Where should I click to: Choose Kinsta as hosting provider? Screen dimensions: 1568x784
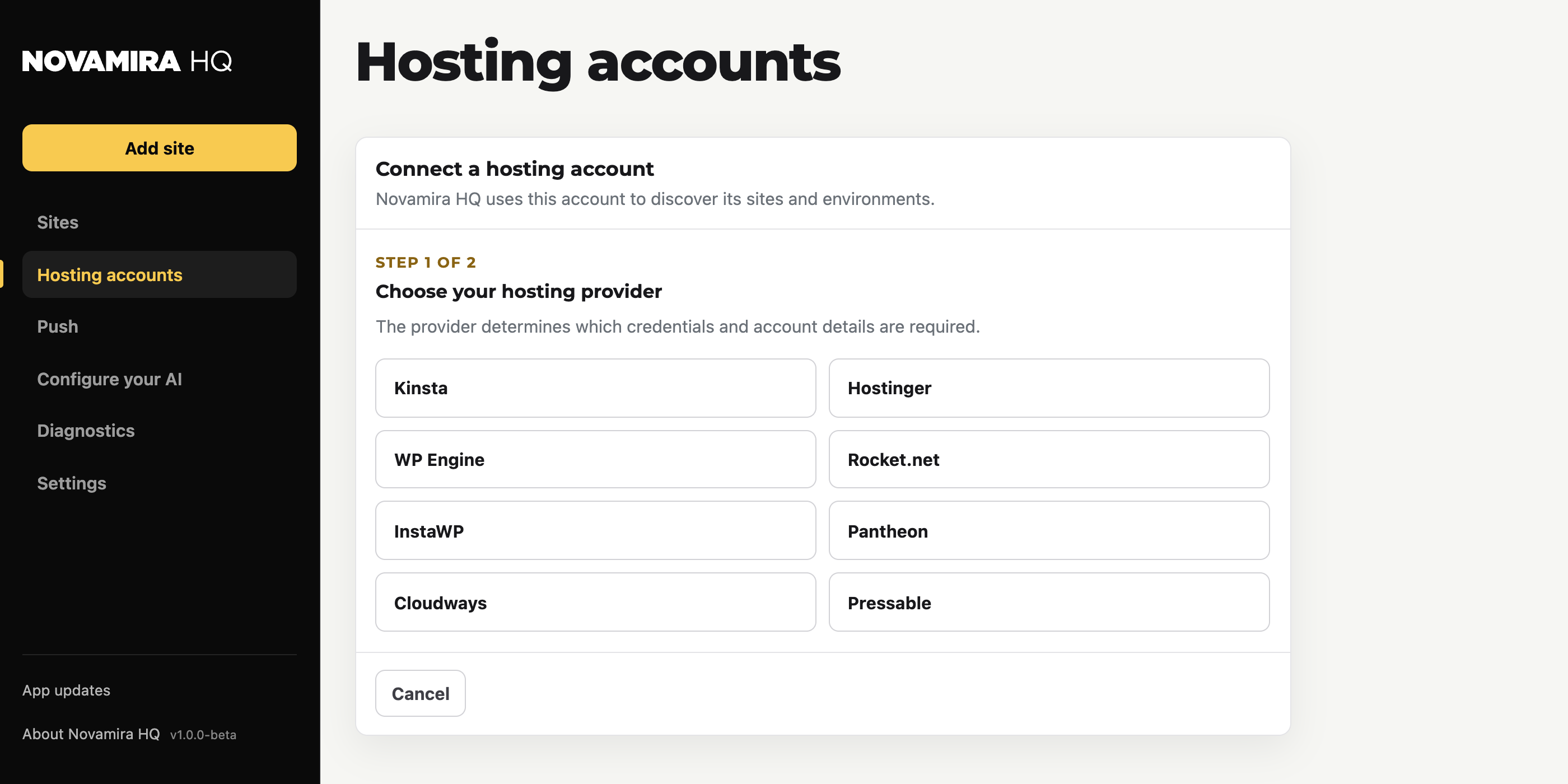click(595, 388)
